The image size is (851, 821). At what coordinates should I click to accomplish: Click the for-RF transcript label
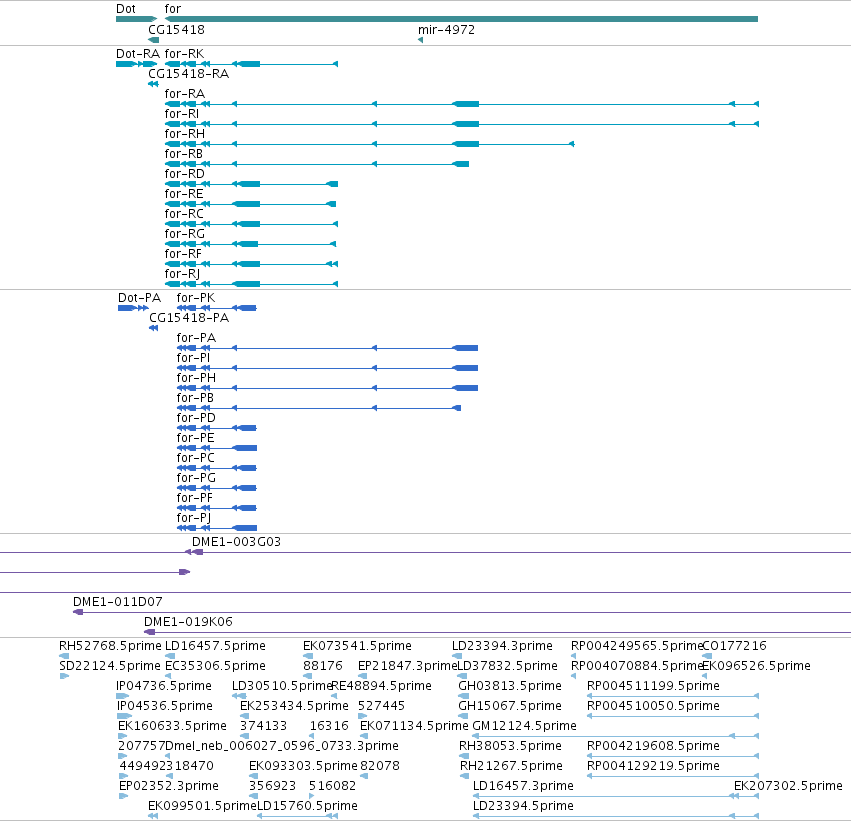pos(183,254)
